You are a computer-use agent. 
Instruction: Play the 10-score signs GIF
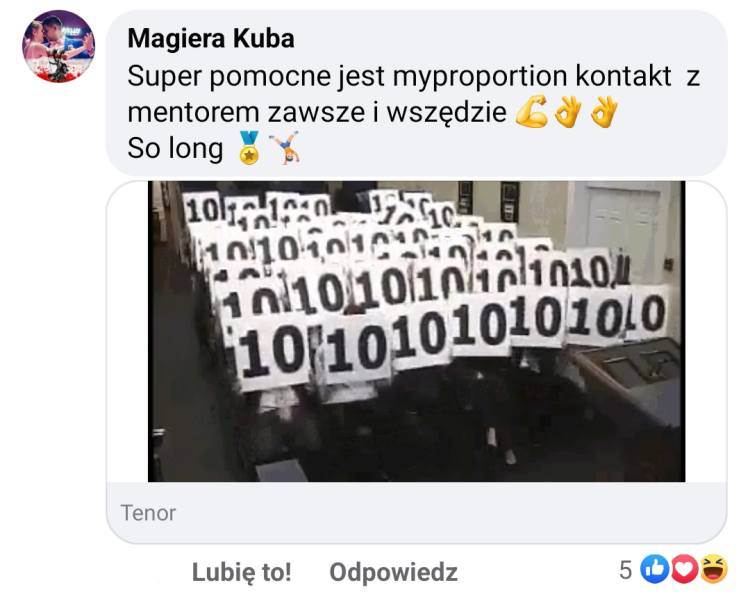click(x=416, y=331)
